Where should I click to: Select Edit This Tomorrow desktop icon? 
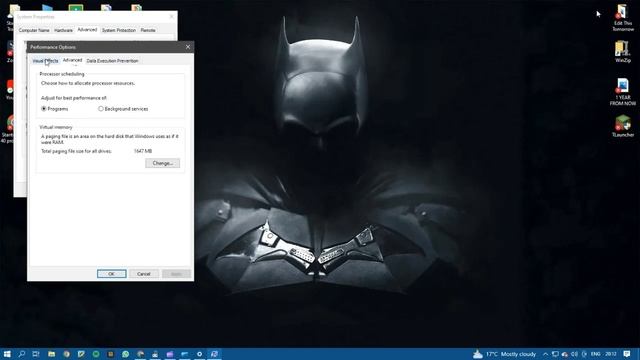point(622,18)
